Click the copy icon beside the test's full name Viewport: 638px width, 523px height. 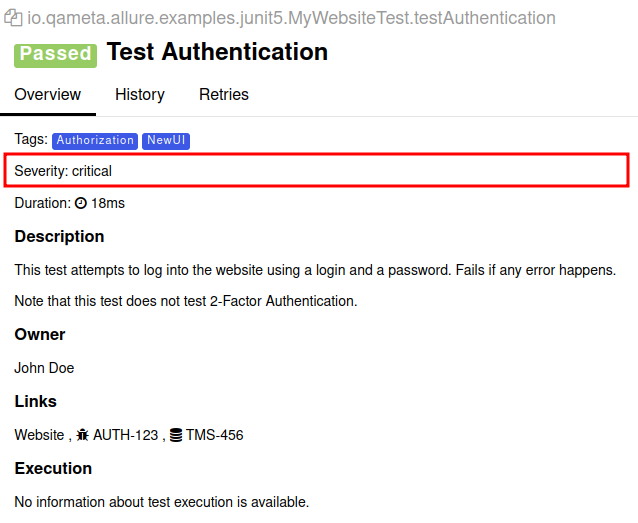(x=13, y=19)
